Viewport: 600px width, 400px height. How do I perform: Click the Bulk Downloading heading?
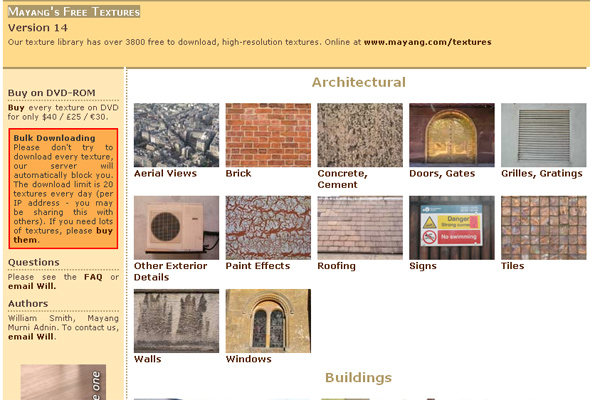54,138
